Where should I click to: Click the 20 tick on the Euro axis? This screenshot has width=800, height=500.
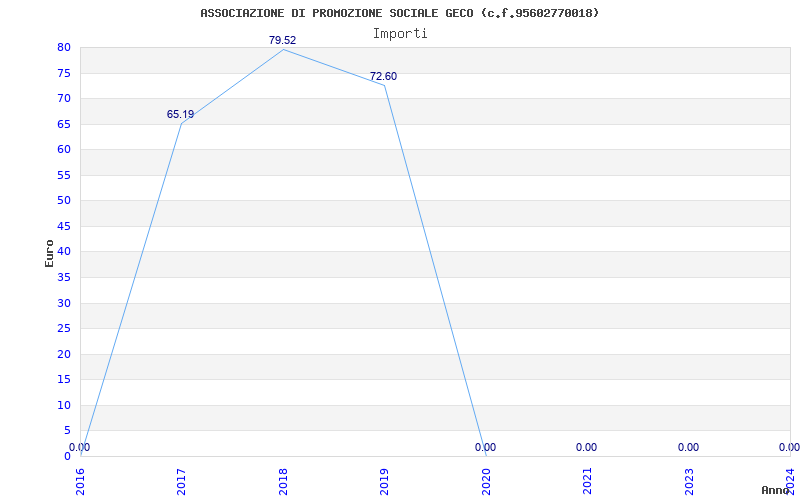[x=64, y=354]
